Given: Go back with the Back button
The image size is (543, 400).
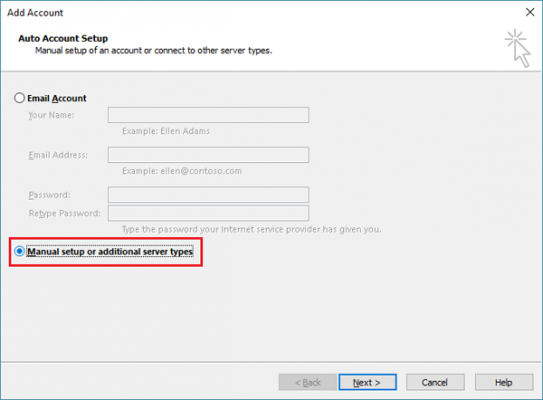Looking at the screenshot, I should [x=308, y=382].
